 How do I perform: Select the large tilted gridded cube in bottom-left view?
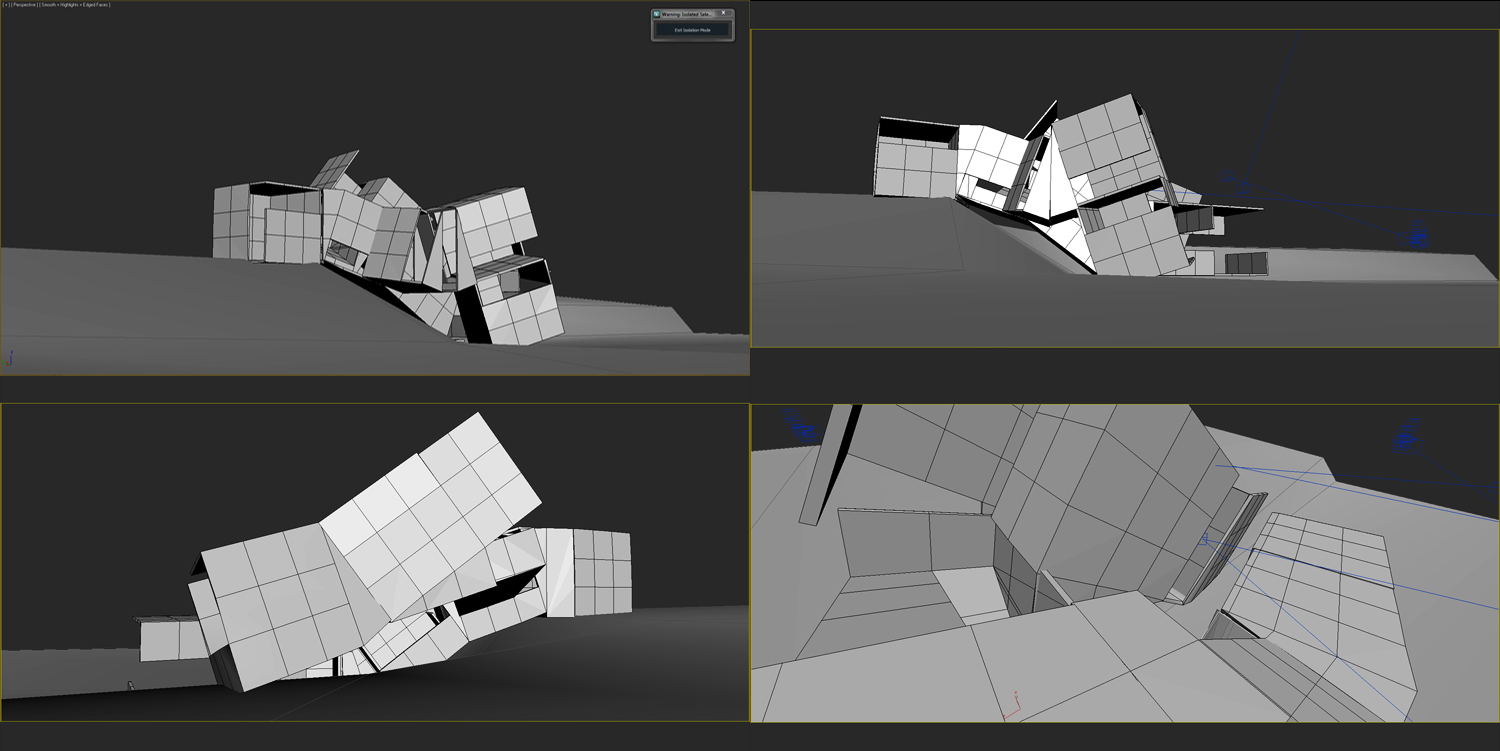click(x=430, y=520)
